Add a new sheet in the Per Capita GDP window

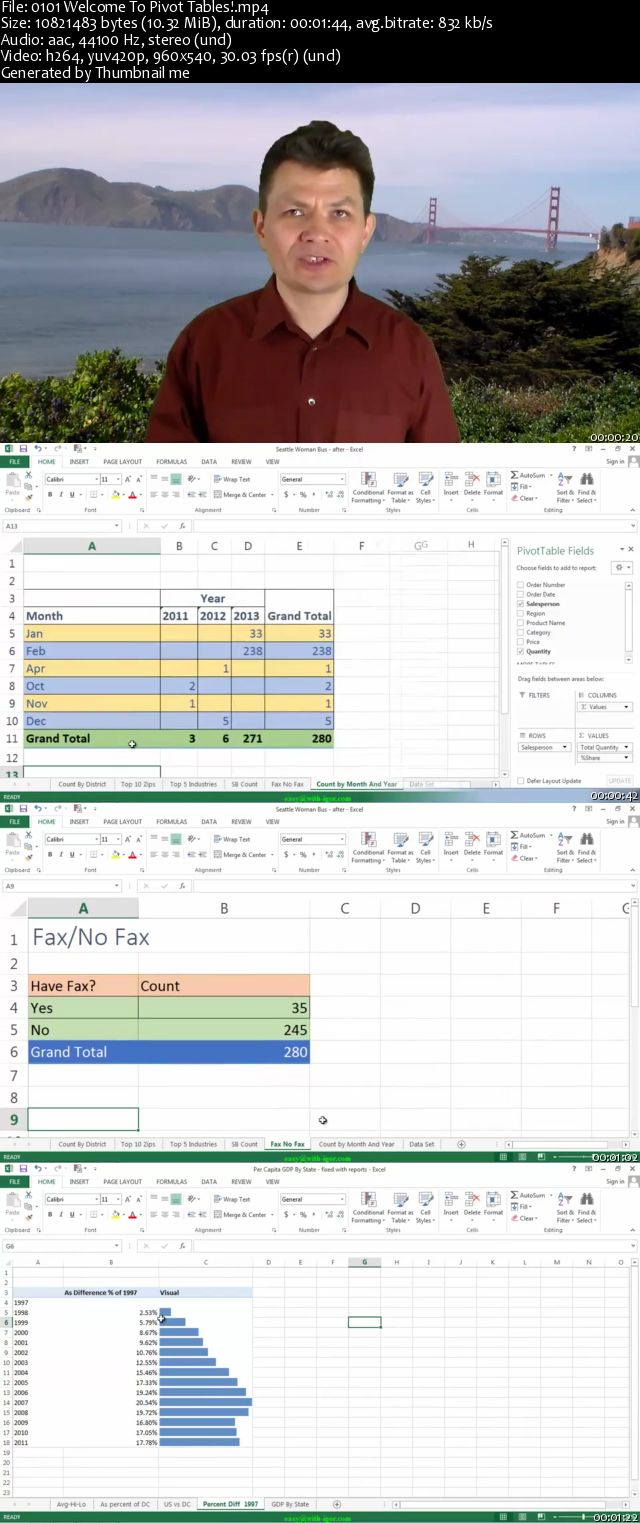(x=336, y=1504)
